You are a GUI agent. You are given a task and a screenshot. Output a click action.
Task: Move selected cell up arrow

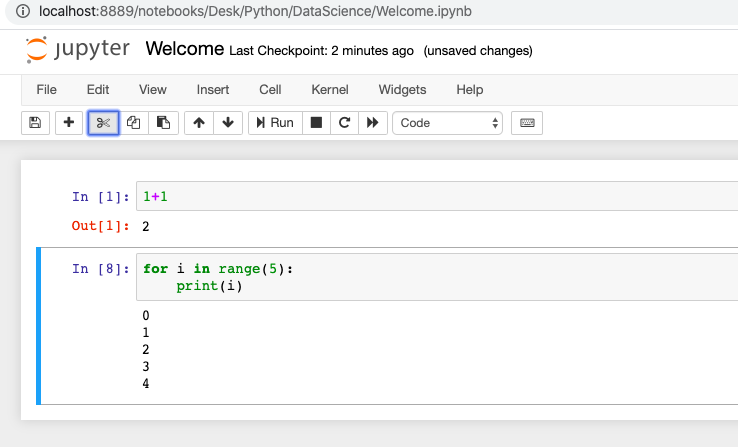(x=199, y=123)
